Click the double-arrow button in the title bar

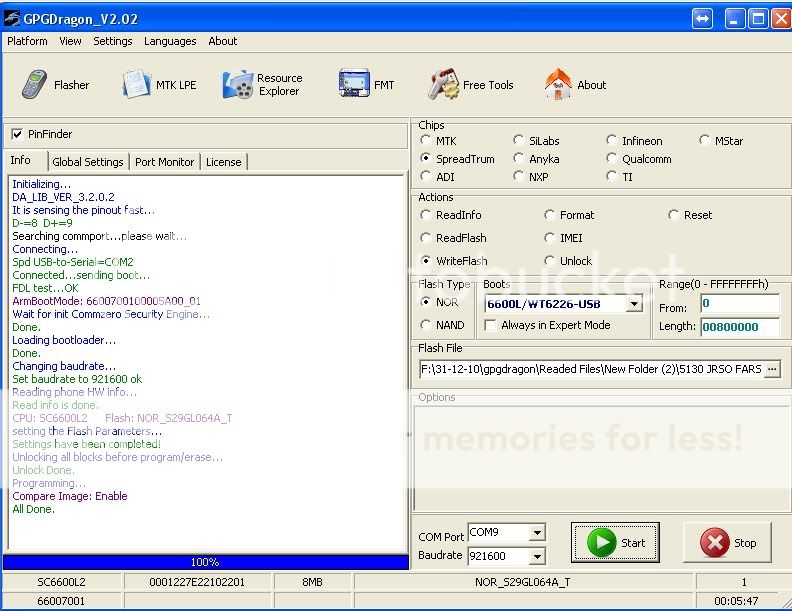pos(702,19)
